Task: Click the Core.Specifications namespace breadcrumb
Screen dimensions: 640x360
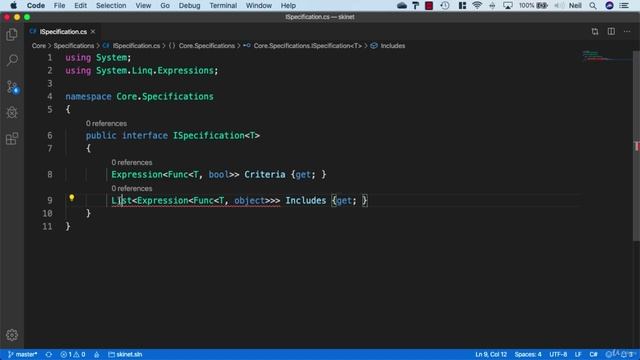Action: click(x=202, y=46)
